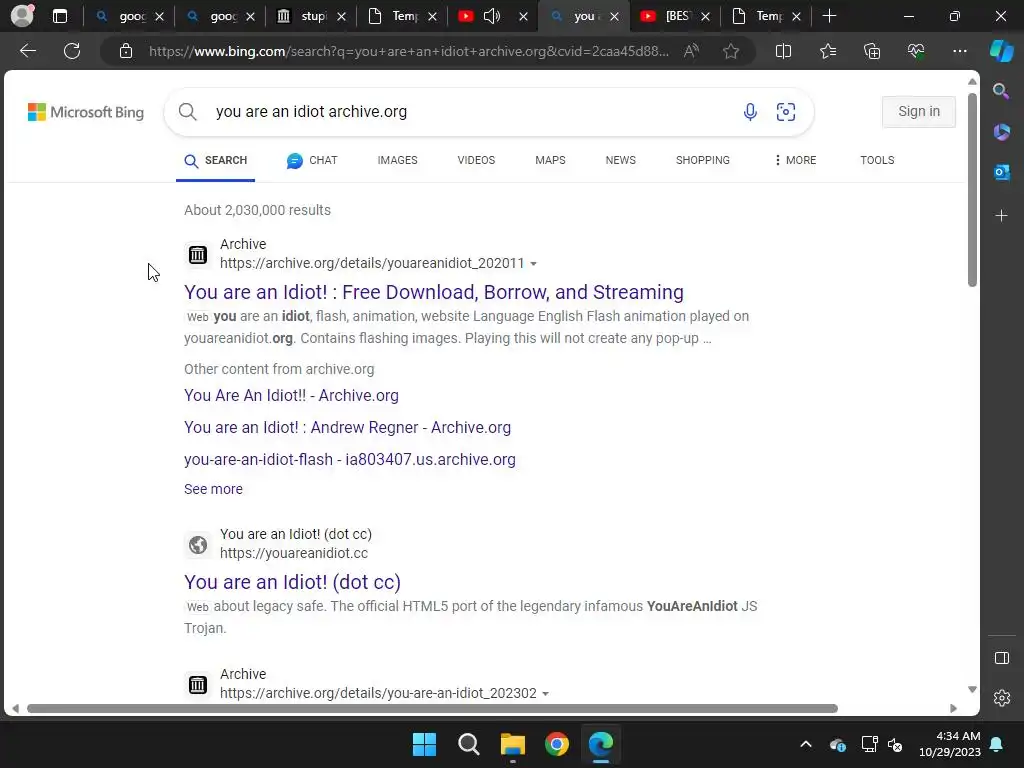Click the vertical page scrollbar thumb
This screenshot has width=1024, height=768.
tap(972, 189)
